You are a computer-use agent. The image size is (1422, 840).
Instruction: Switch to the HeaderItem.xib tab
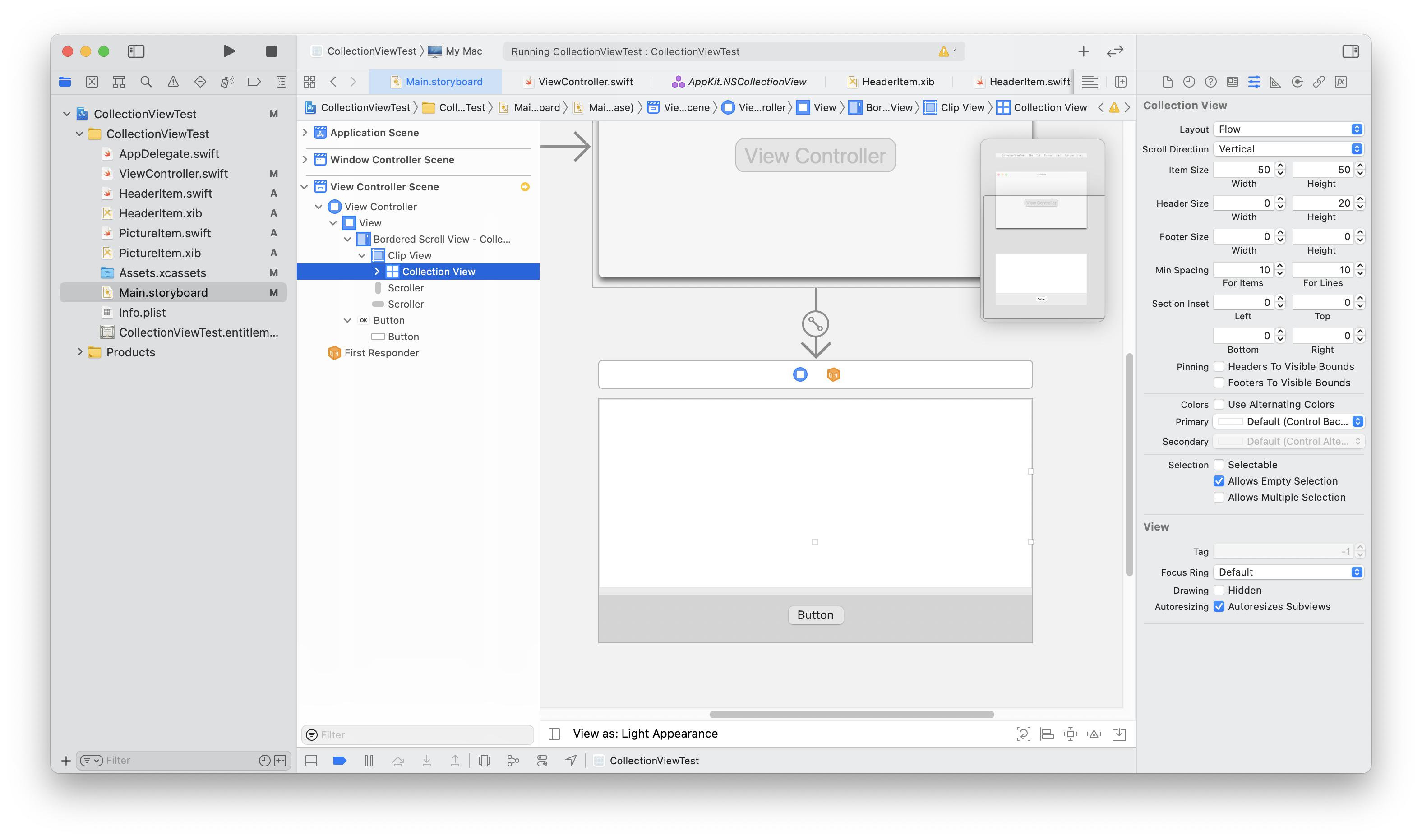pos(897,82)
